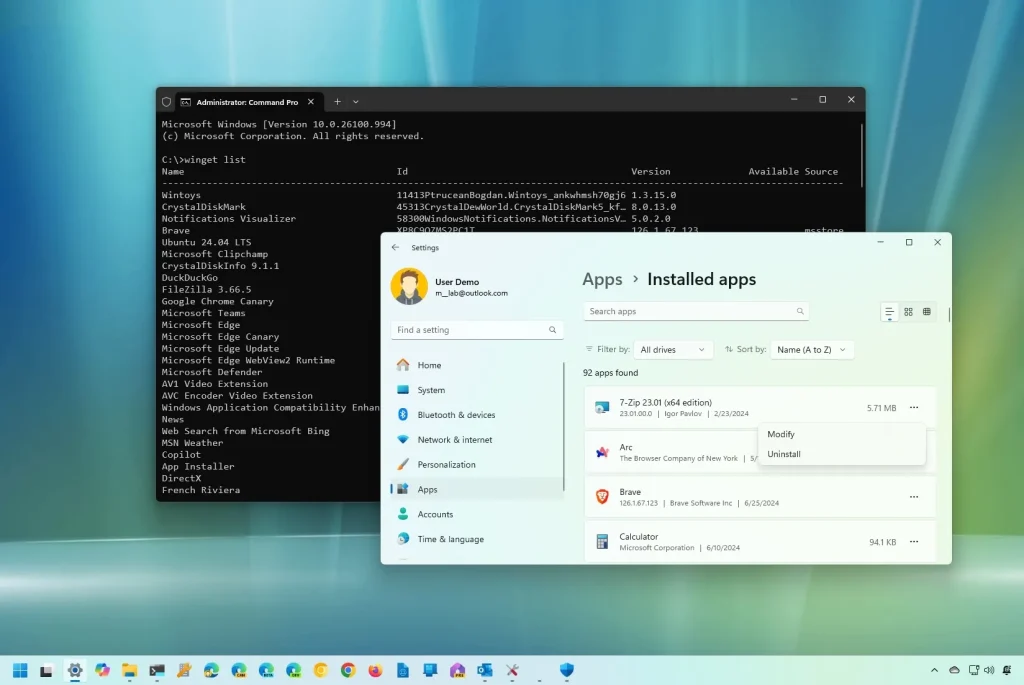Open three-dot menu for Brave app

click(914, 497)
